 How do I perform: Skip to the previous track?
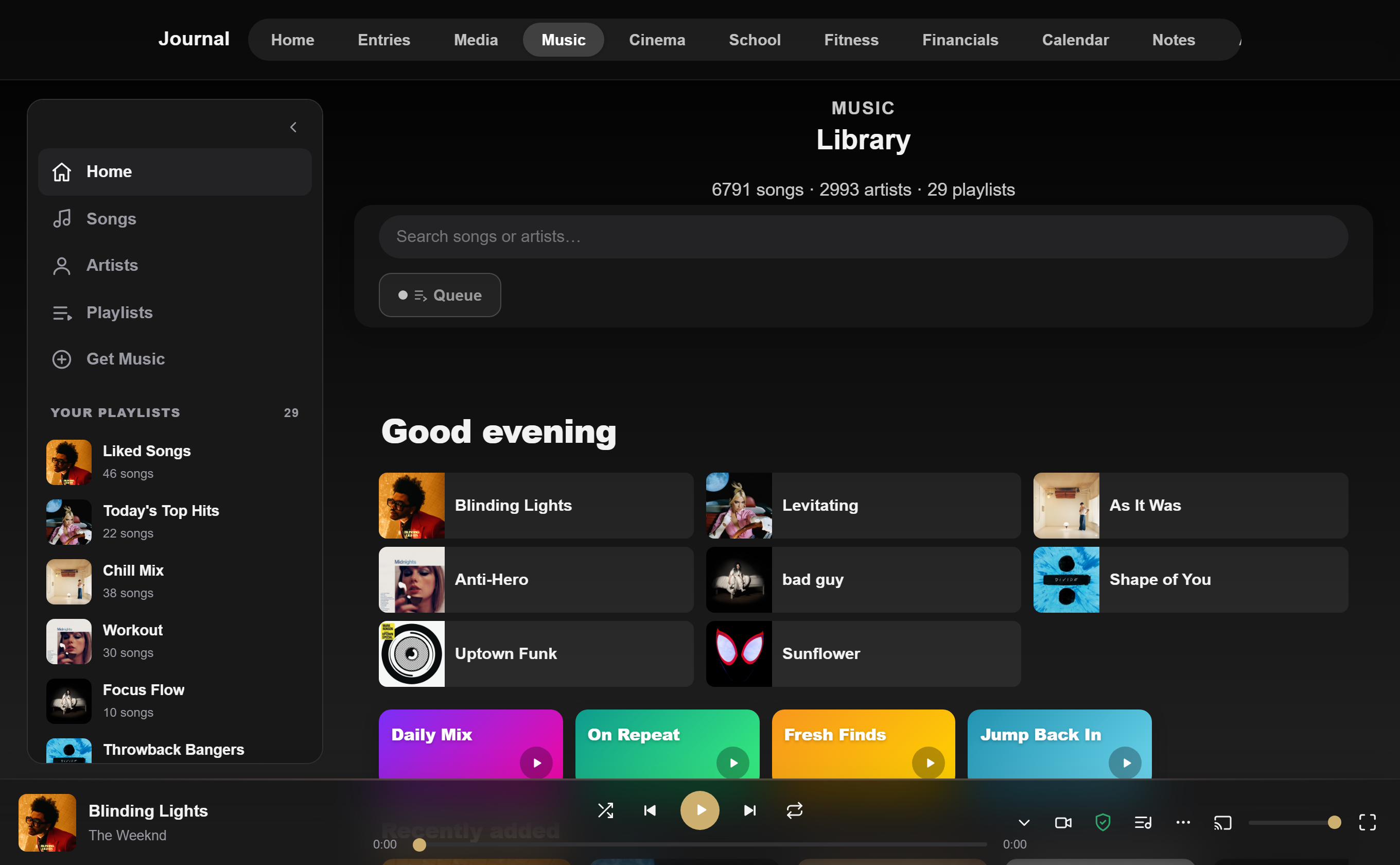pos(650,810)
